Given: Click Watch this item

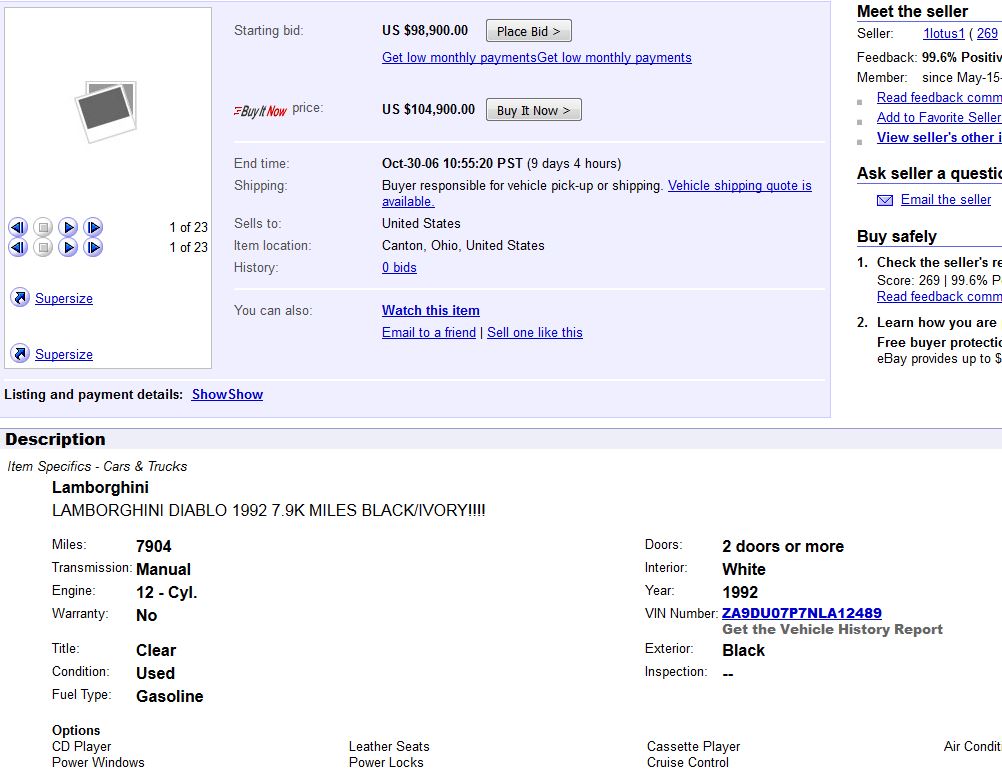Looking at the screenshot, I should (430, 310).
